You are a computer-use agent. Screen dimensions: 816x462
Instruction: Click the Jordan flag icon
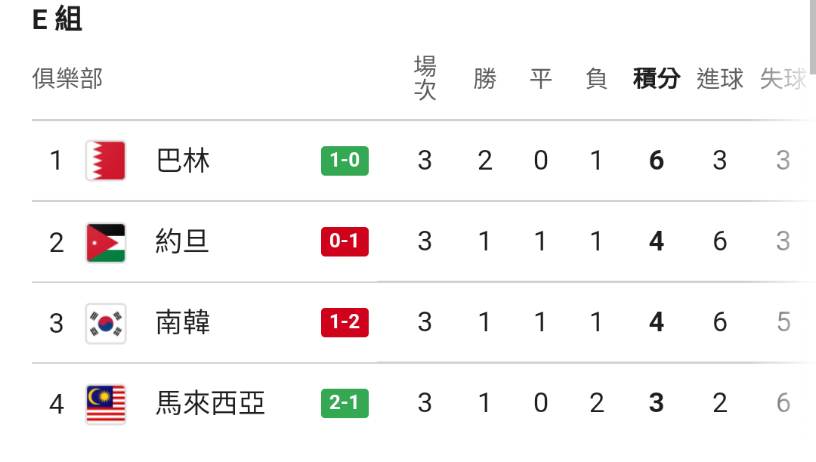click(105, 242)
